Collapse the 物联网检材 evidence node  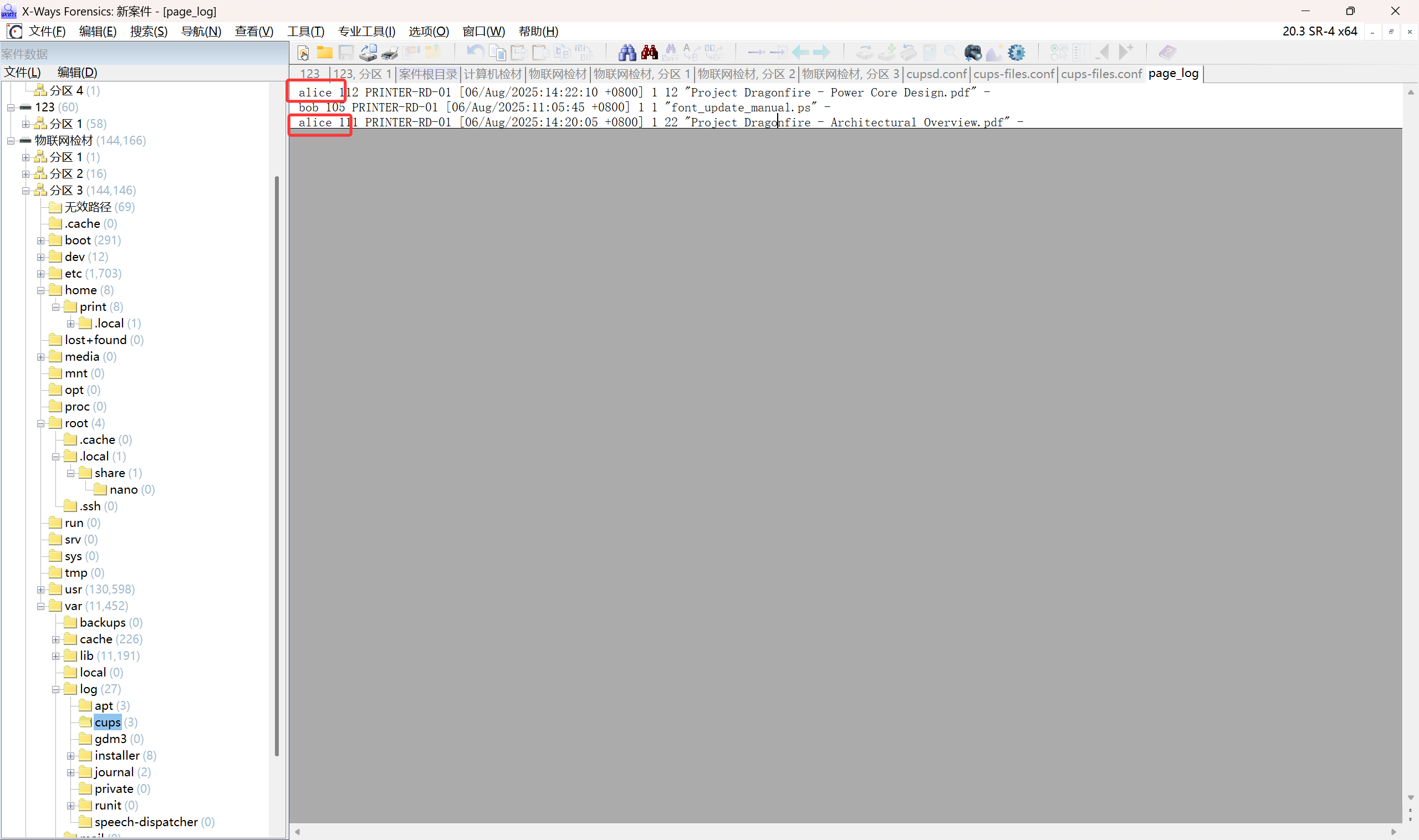[11, 141]
